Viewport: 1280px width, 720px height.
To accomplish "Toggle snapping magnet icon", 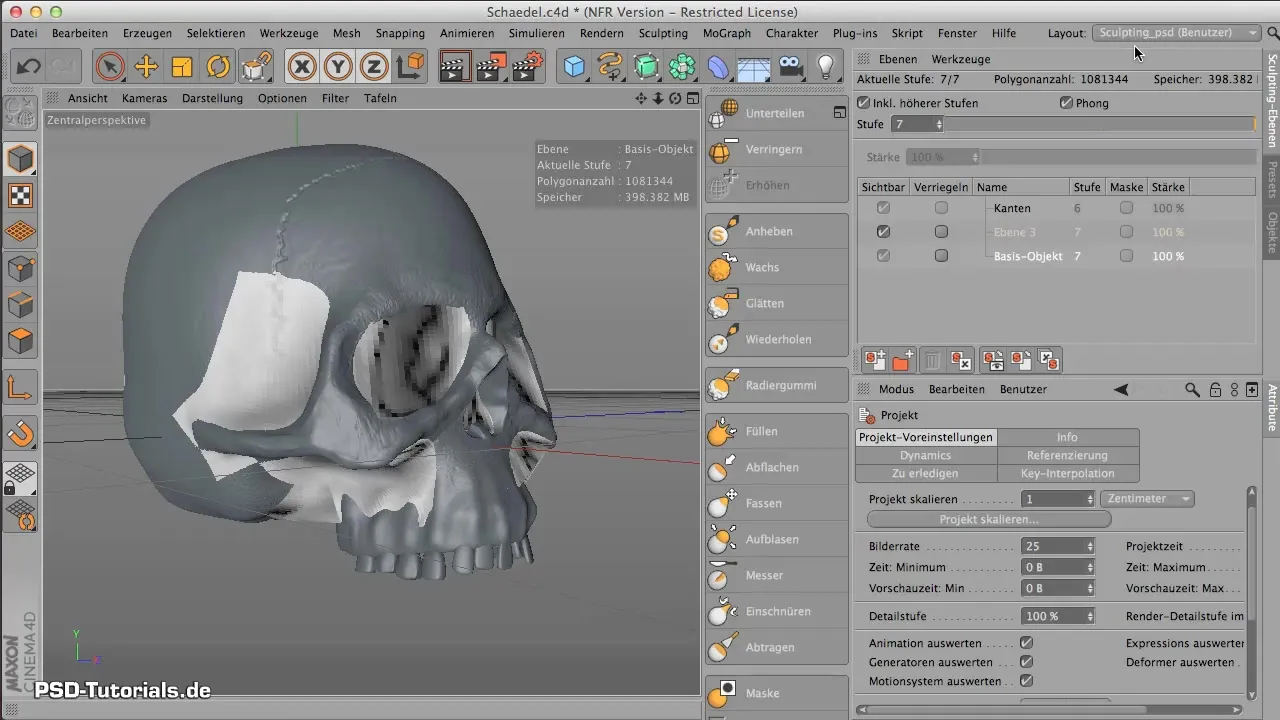I will pos(21,434).
